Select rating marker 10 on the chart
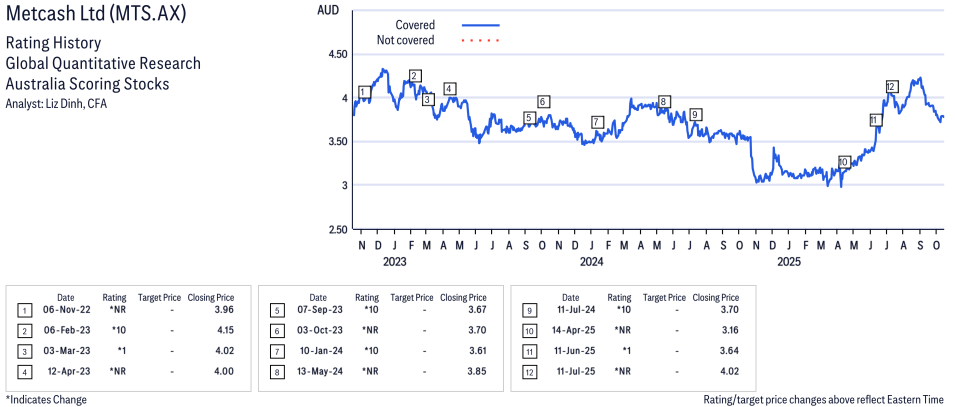 point(843,161)
